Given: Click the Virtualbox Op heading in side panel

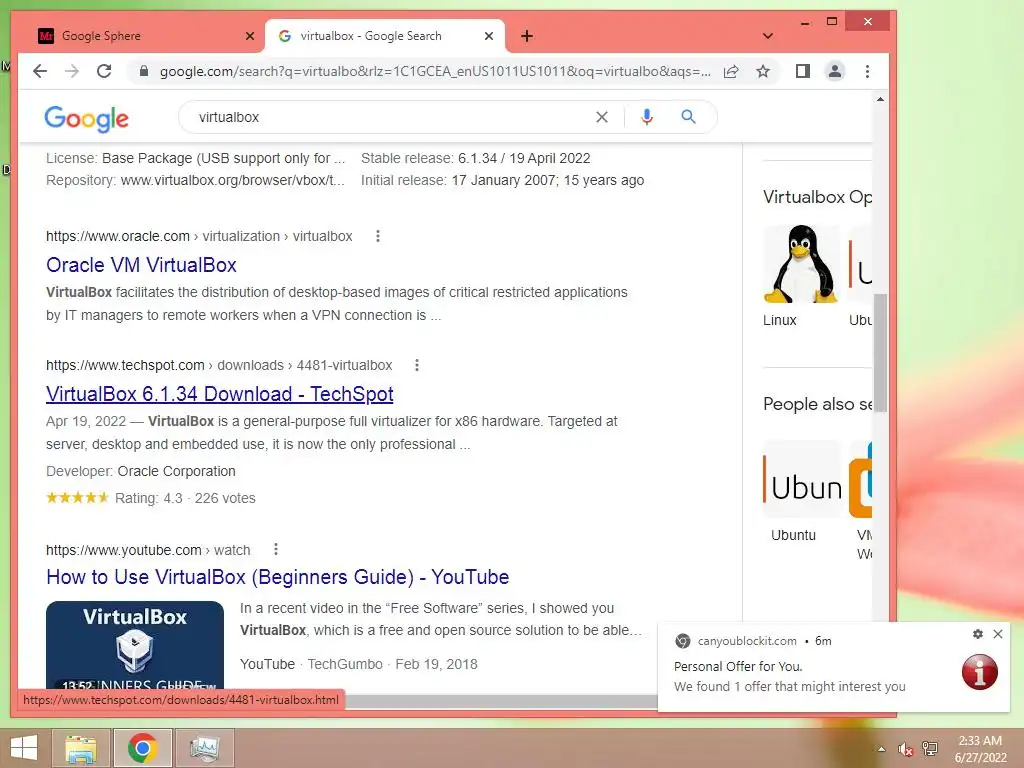Looking at the screenshot, I should point(817,197).
